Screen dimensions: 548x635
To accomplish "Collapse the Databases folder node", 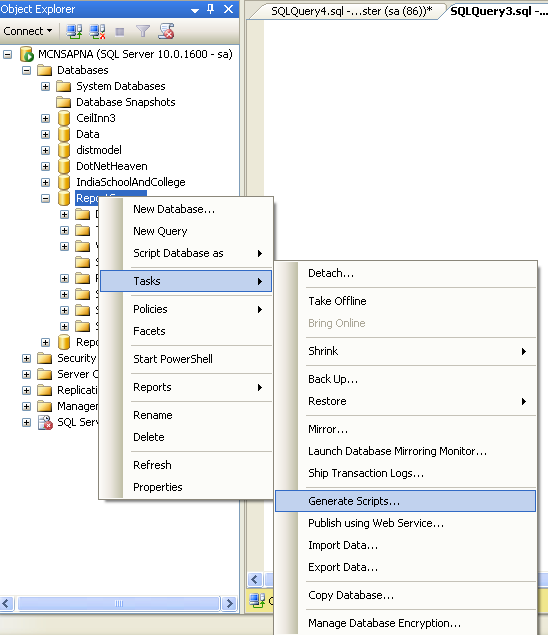I will [26, 70].
